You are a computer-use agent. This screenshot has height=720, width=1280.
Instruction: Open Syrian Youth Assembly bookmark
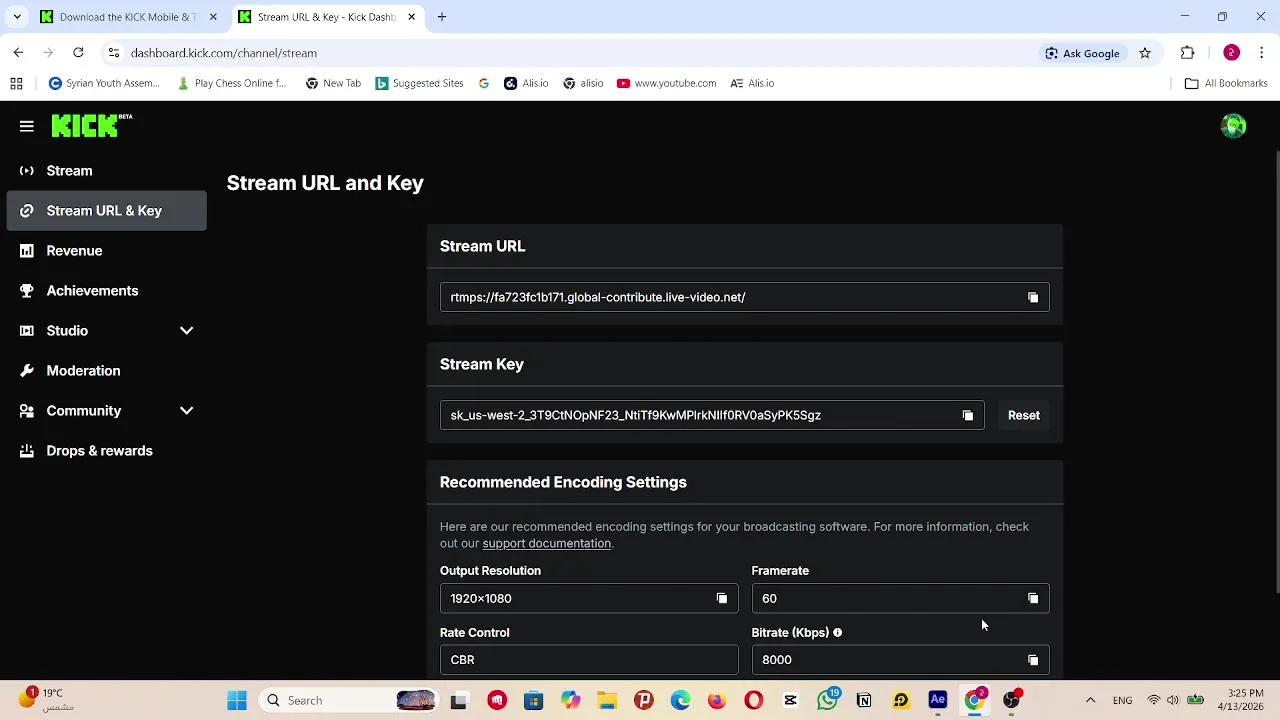[104, 83]
